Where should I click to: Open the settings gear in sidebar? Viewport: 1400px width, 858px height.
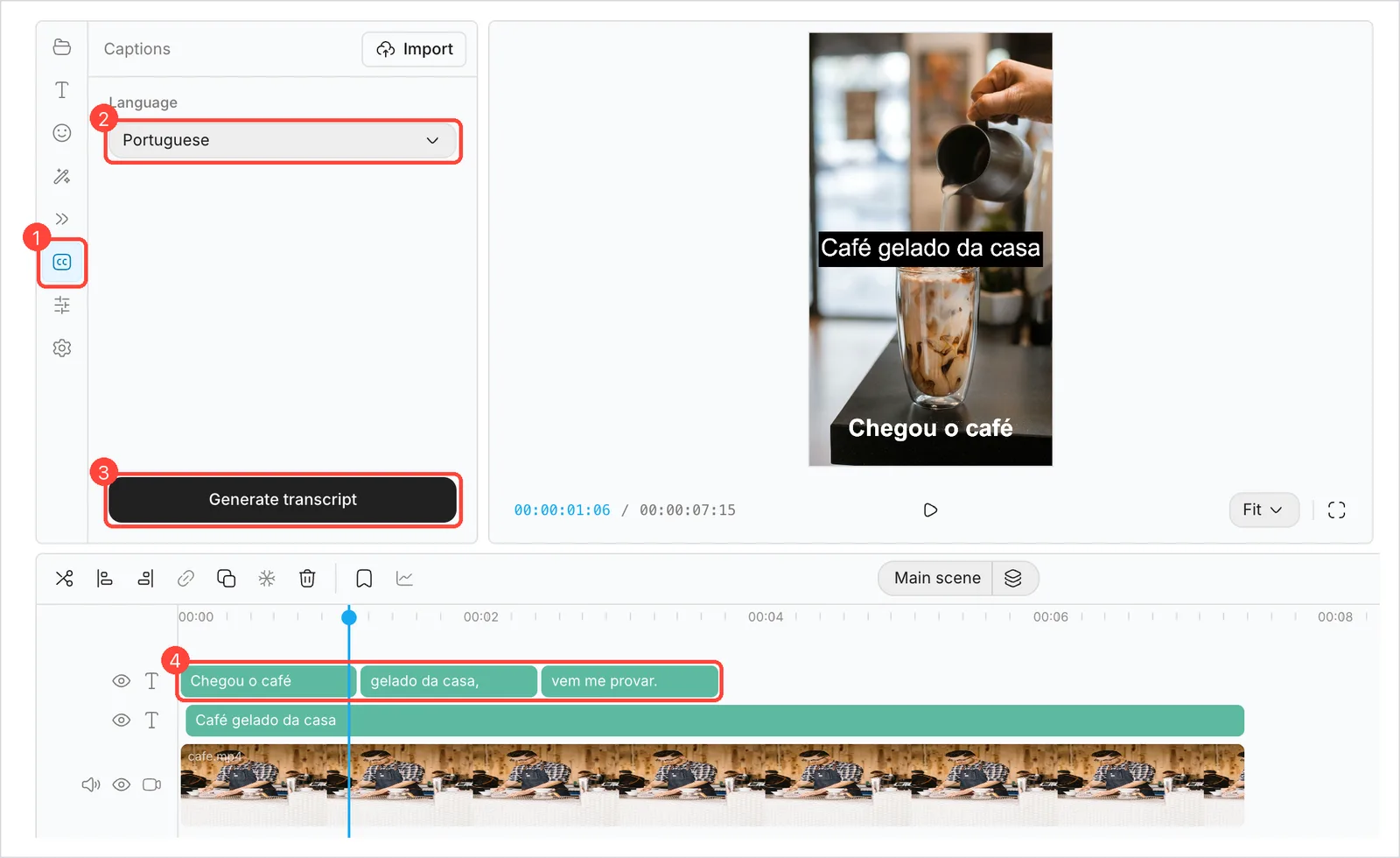(x=62, y=348)
